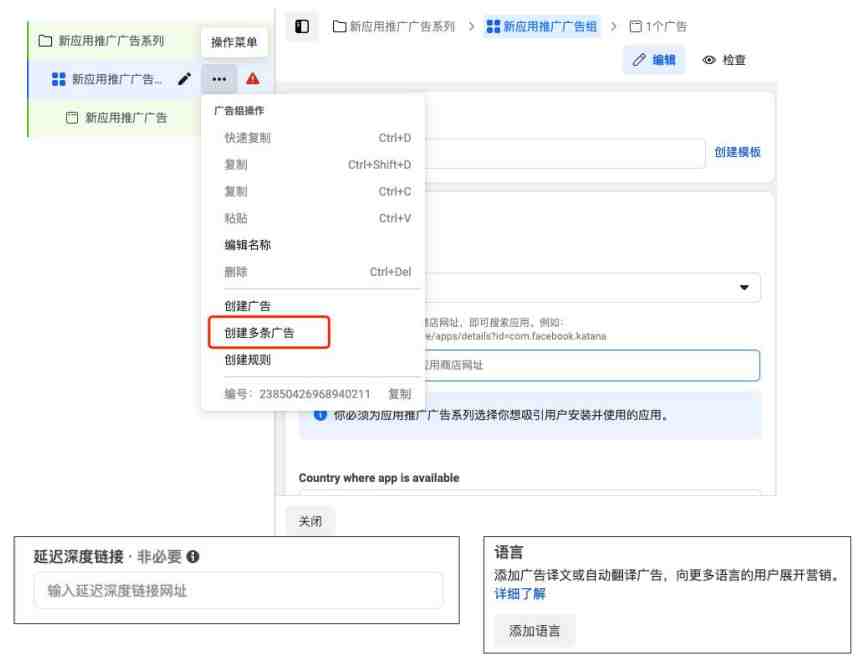Click the 创建模板 link
866x656 pixels.
737,152
